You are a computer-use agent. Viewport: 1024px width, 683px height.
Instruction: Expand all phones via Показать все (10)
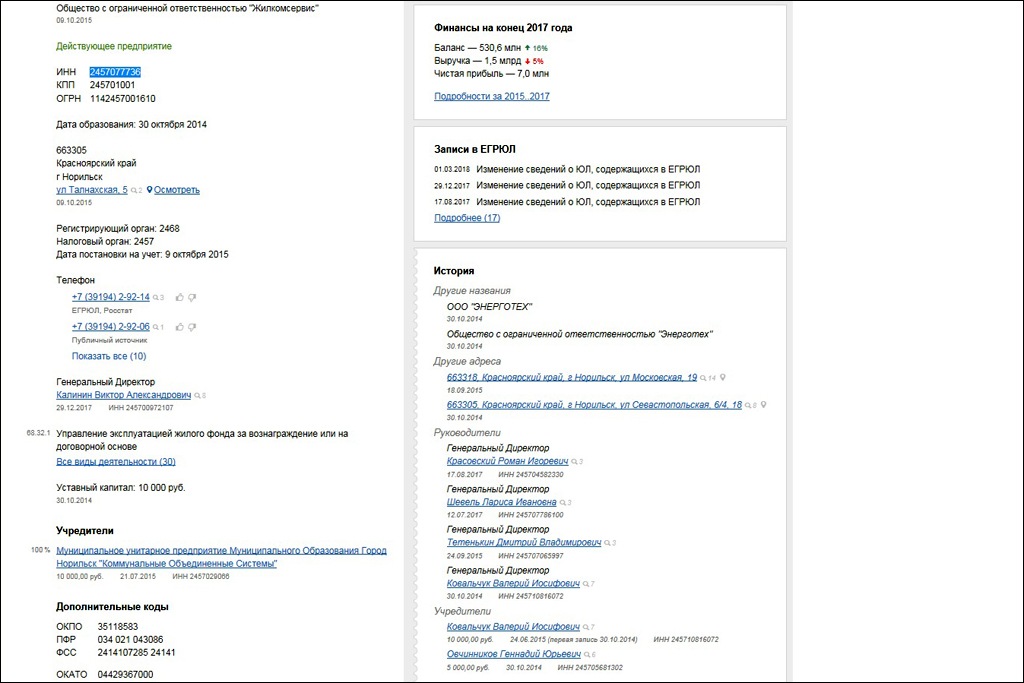pos(109,356)
